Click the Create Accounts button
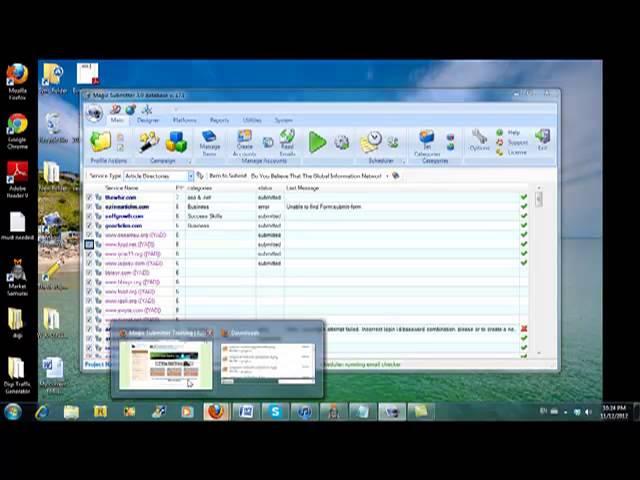Image resolution: width=640 pixels, height=480 pixels. click(244, 143)
